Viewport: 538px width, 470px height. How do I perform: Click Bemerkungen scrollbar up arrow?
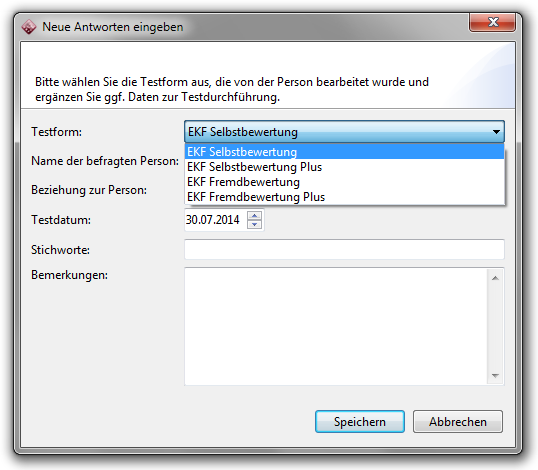coord(495,278)
